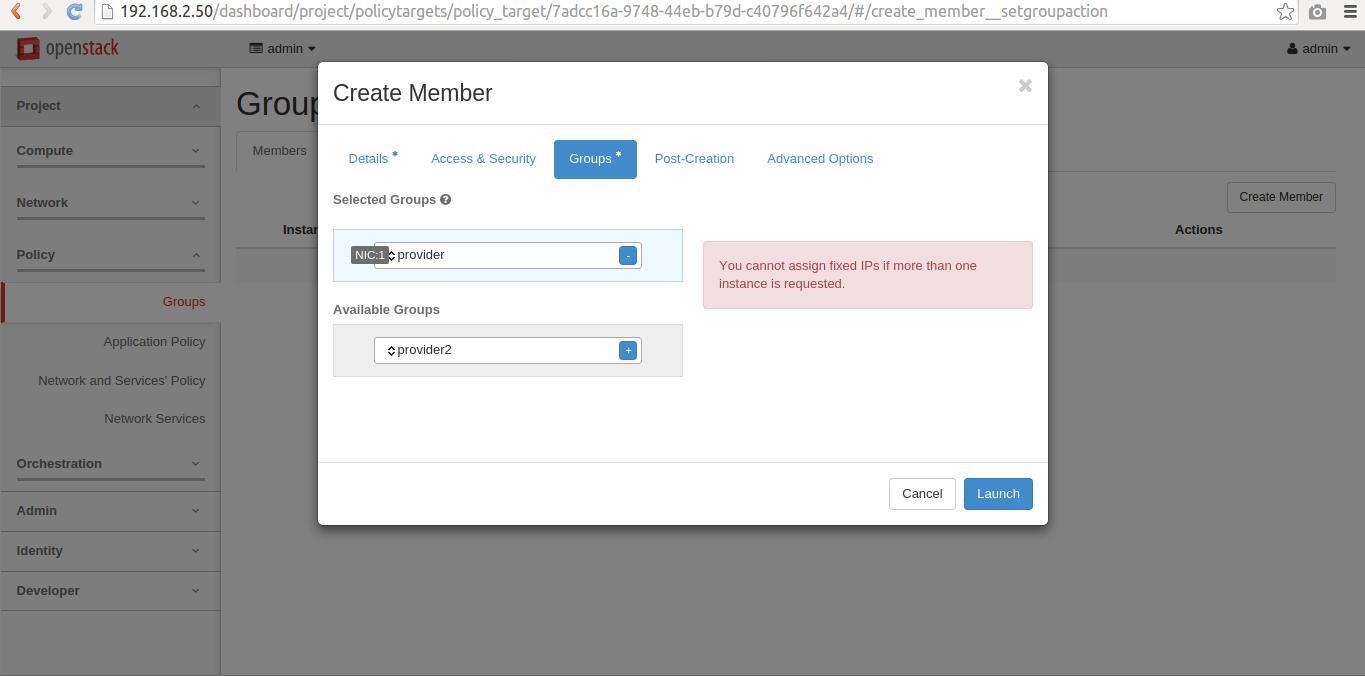Screen dimensions: 1365x676
Task: Click the browser address bar
Action: (685, 12)
